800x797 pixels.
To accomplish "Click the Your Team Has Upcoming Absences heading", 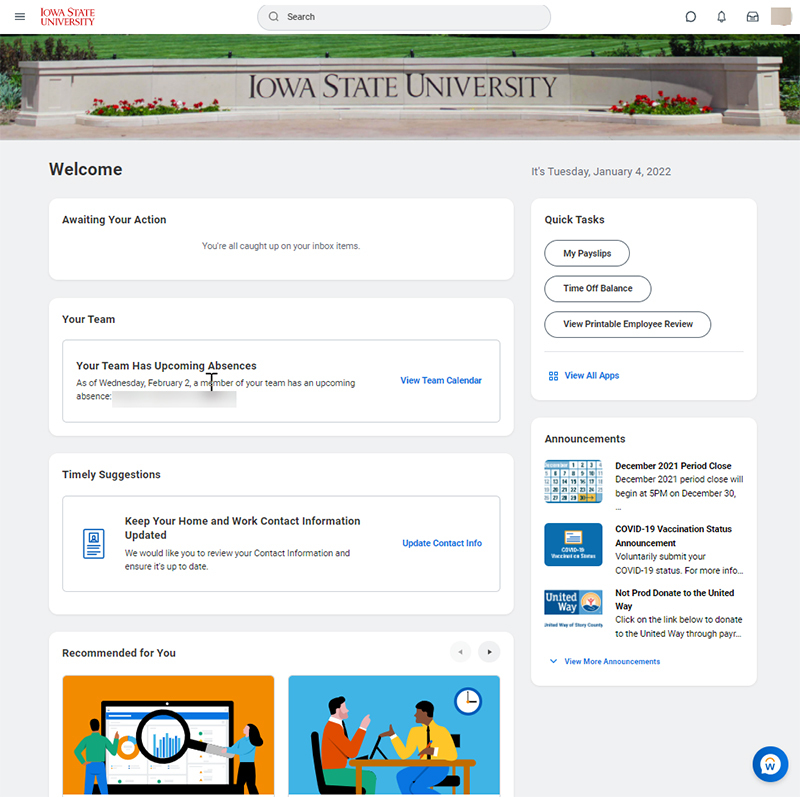I will tap(166, 366).
